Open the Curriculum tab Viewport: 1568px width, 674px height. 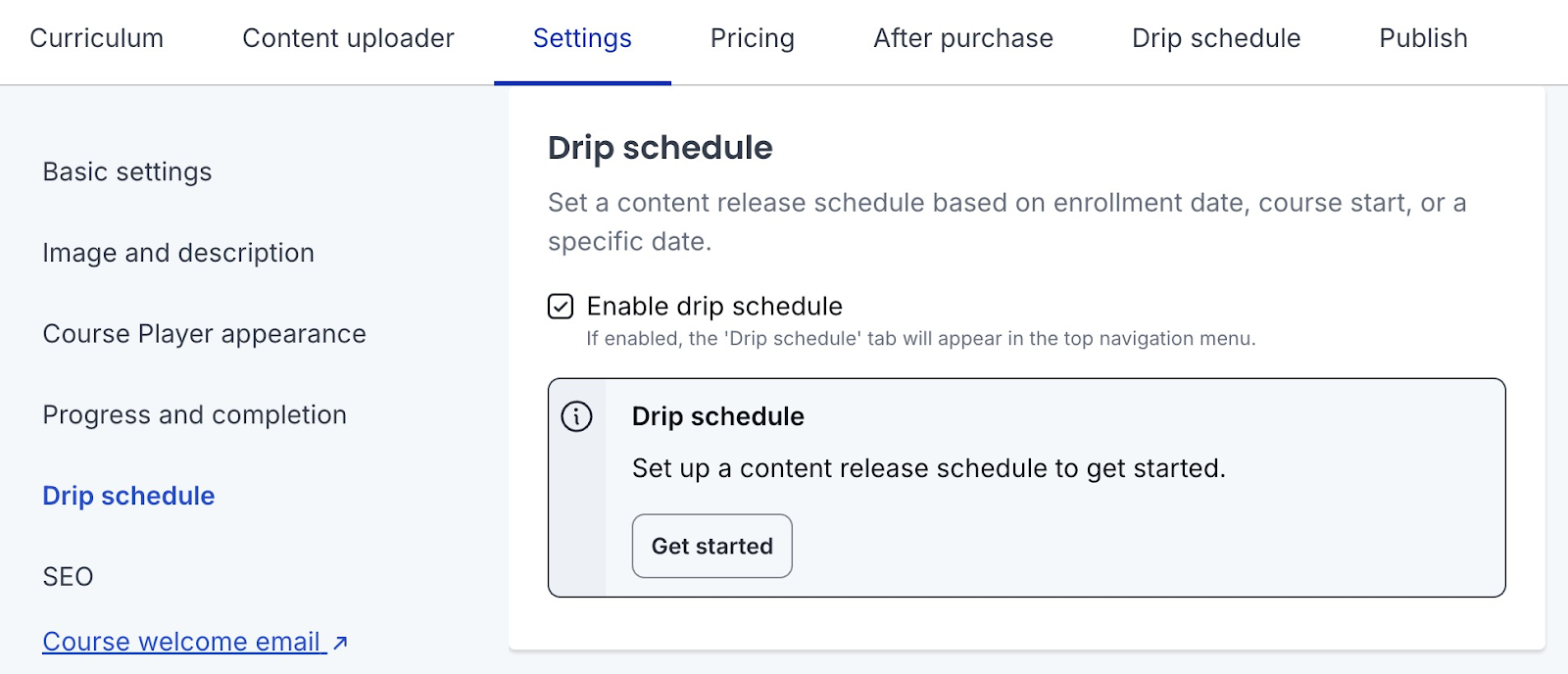pyautogui.click(x=97, y=38)
